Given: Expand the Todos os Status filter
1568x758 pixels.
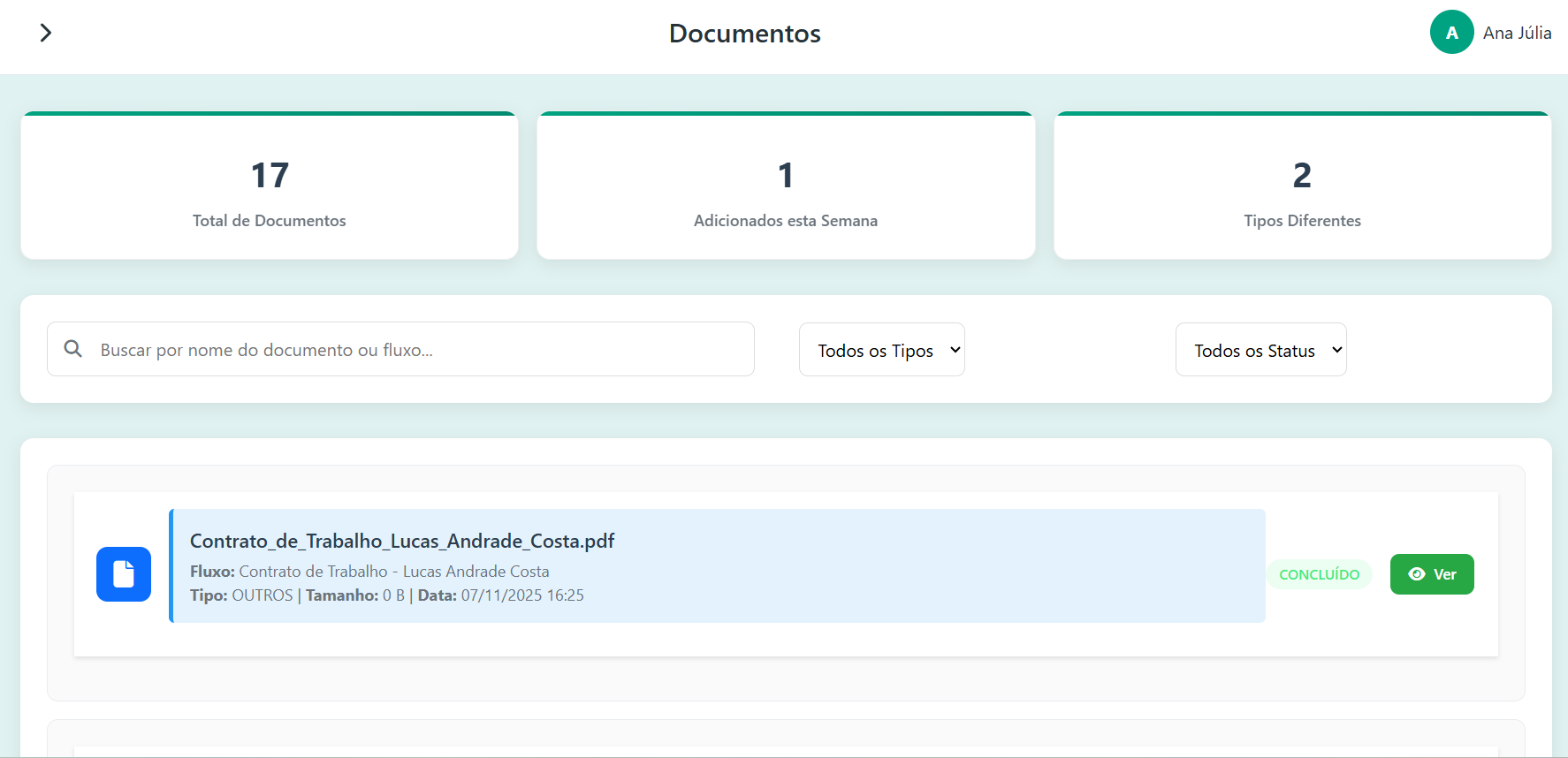Looking at the screenshot, I should click(1260, 350).
